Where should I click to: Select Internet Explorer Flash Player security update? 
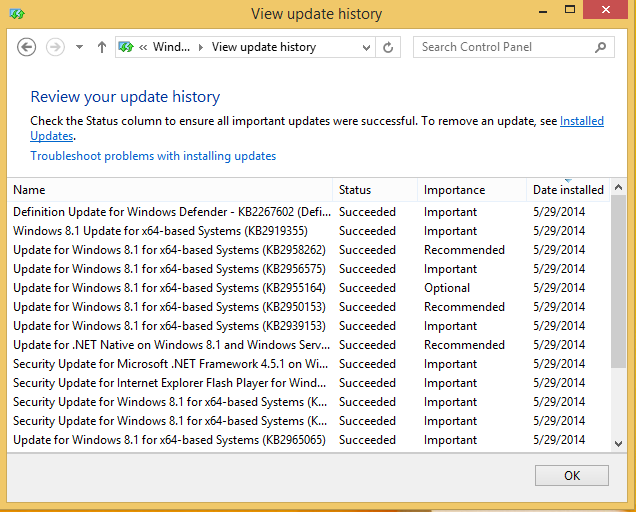coord(308,383)
